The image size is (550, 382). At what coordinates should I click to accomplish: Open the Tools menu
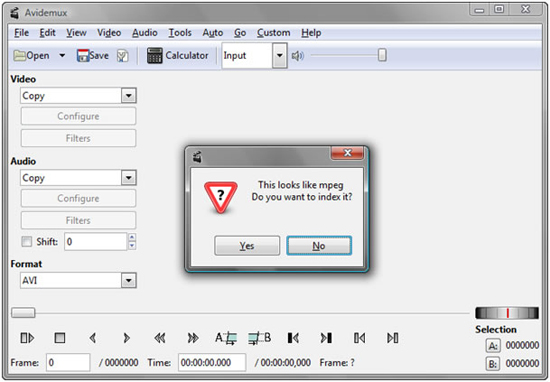pyautogui.click(x=180, y=33)
